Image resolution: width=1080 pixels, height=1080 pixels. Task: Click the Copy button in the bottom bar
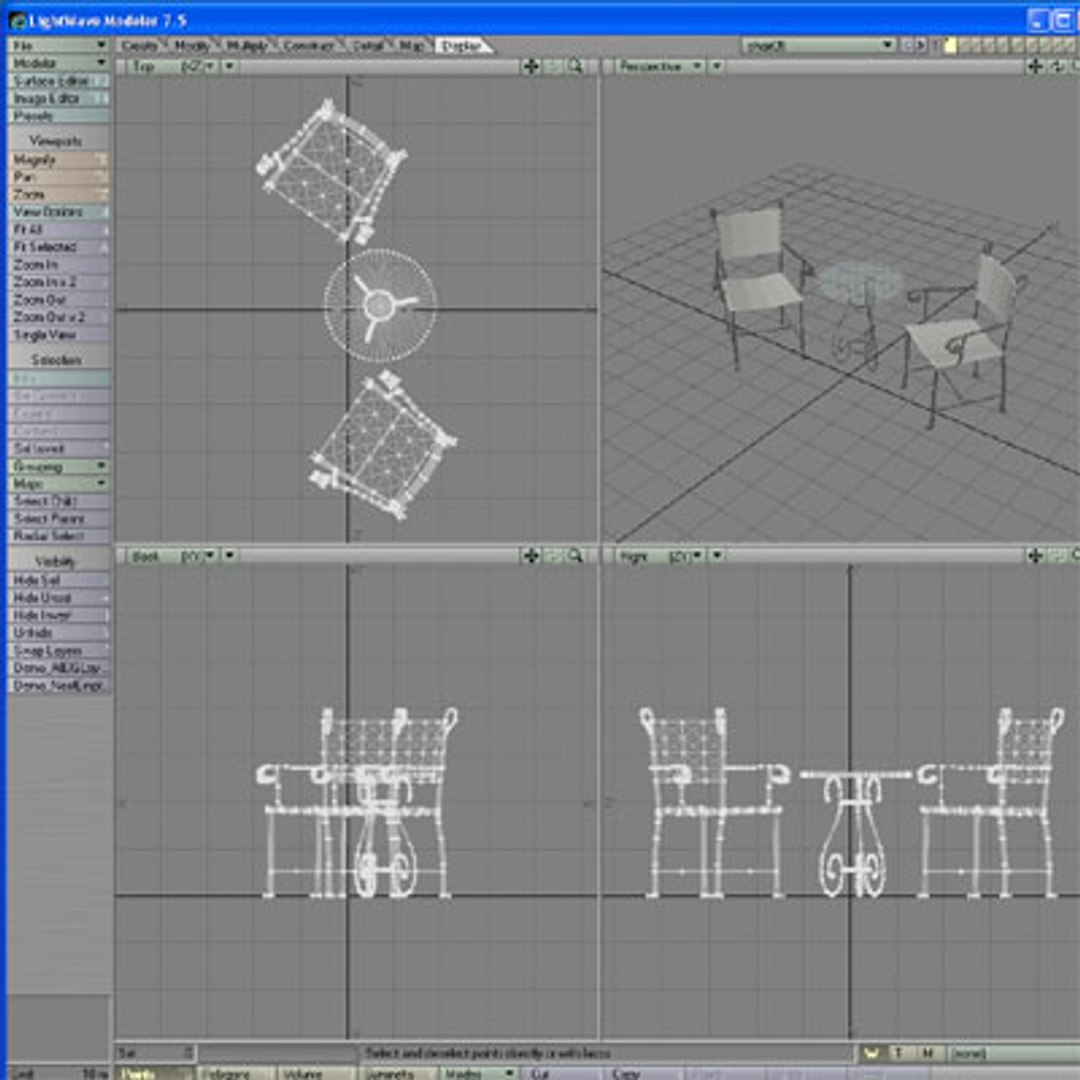(642, 1073)
